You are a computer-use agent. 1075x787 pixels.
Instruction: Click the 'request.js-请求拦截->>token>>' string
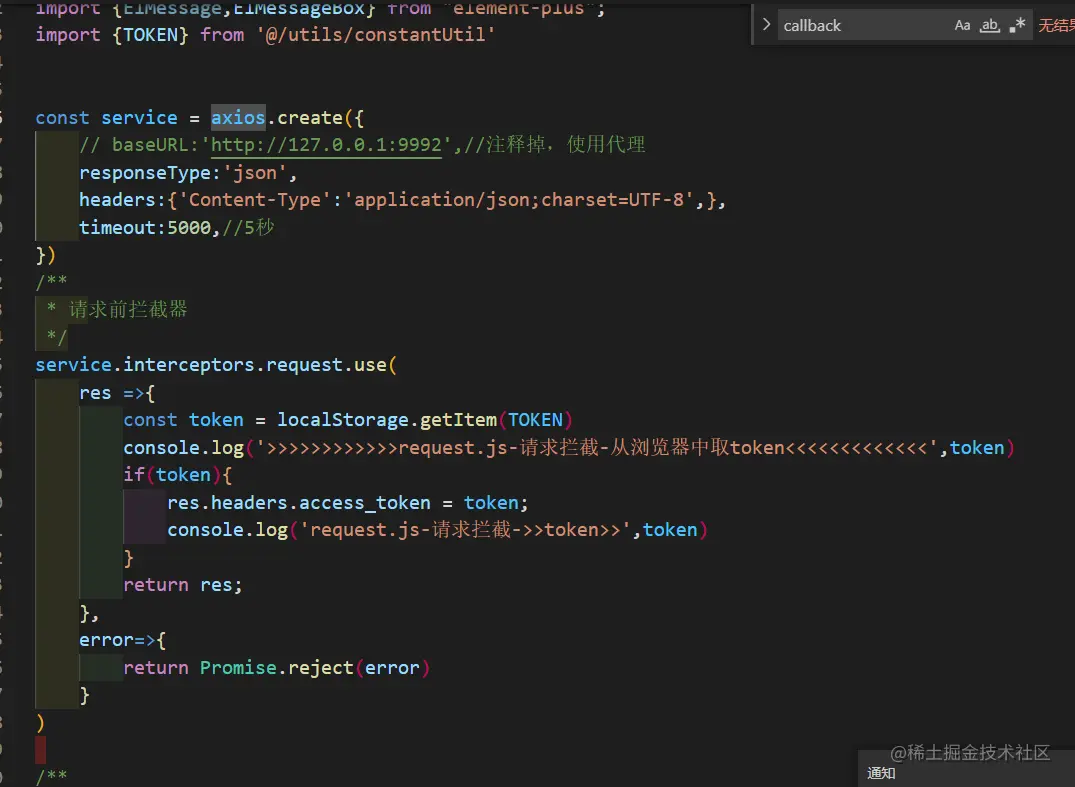(x=465, y=530)
